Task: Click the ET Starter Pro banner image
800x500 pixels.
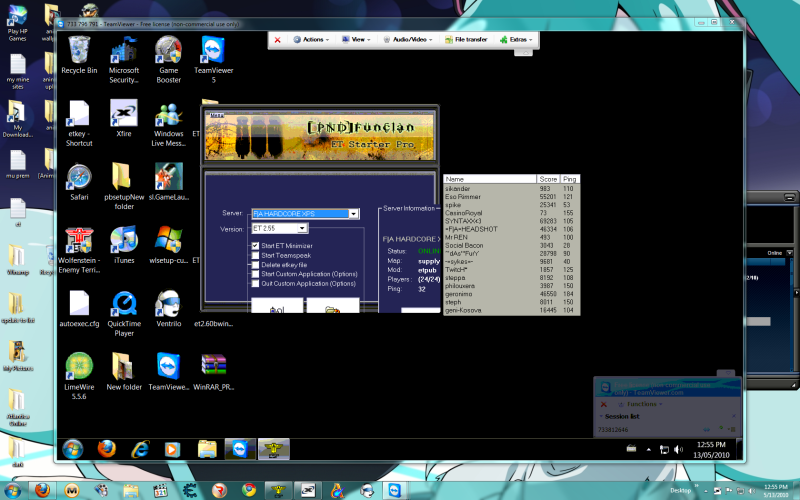Action: (320, 137)
